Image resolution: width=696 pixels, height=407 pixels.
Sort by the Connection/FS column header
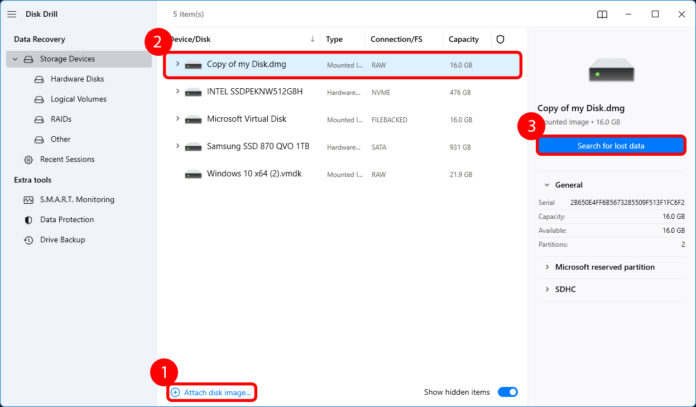(396, 39)
